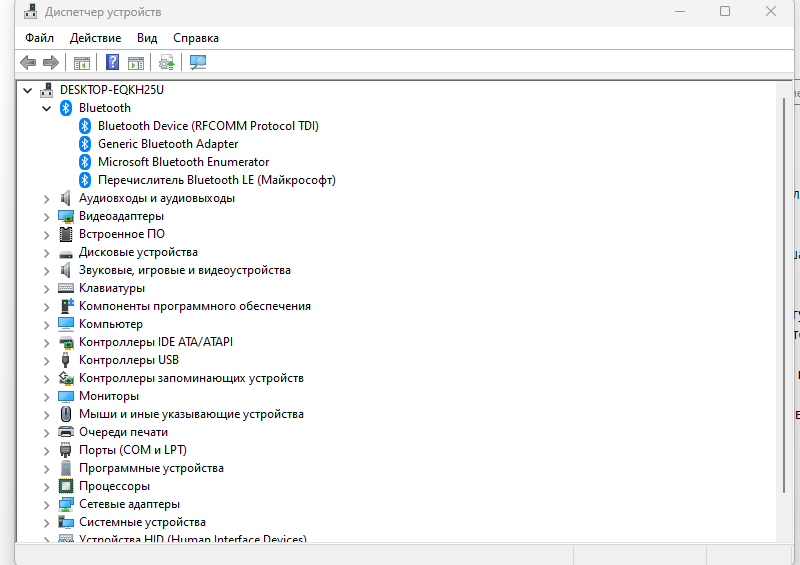Expand the Аудиовходы и аудиовыходы category
Image resolution: width=800 pixels, height=565 pixels.
[46, 199]
